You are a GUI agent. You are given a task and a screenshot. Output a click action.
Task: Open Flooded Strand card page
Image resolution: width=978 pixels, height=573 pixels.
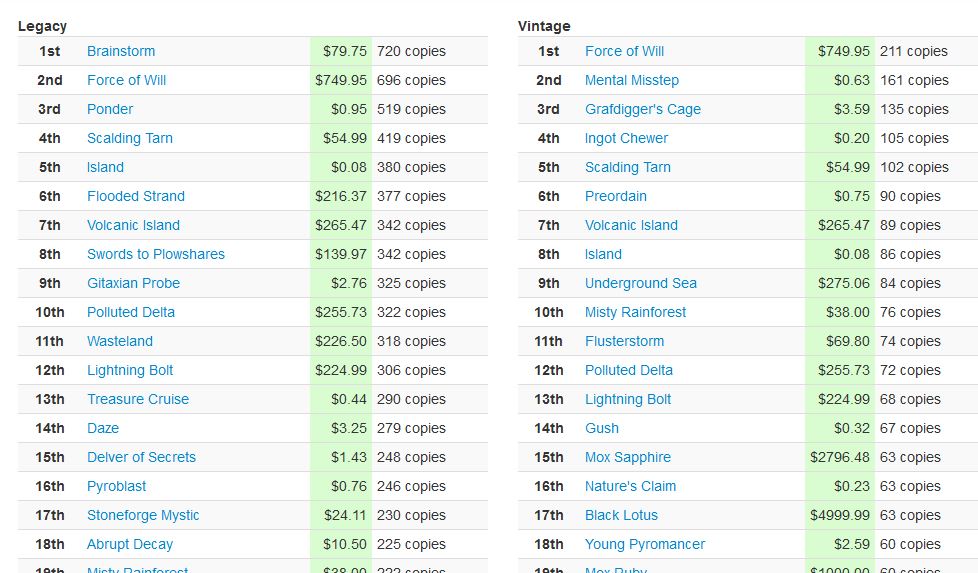click(x=136, y=196)
